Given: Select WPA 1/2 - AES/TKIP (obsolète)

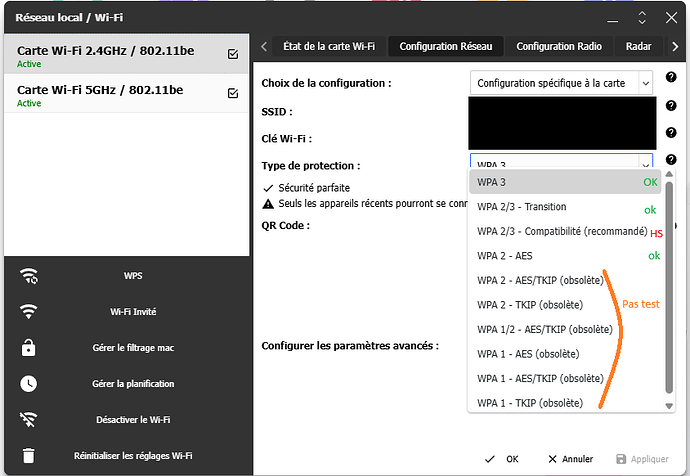Looking at the screenshot, I should 565,330.
